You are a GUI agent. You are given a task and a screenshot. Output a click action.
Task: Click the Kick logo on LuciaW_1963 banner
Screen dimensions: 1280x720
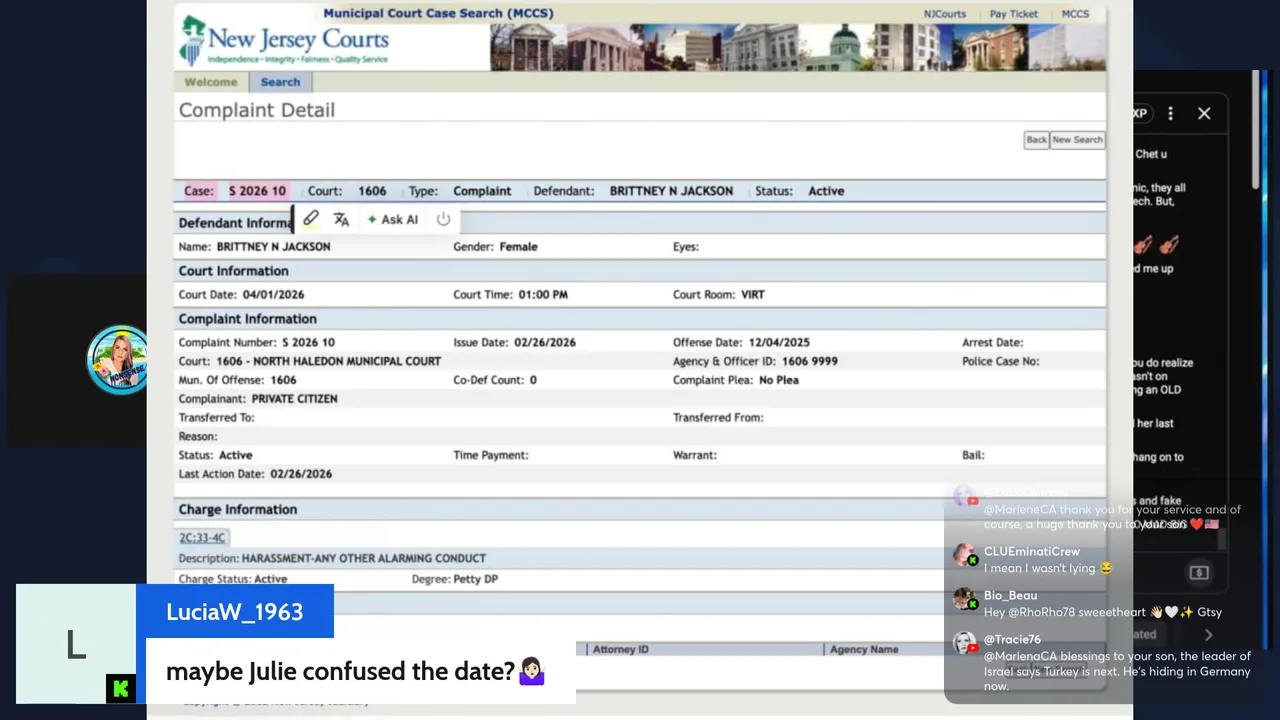[121, 688]
